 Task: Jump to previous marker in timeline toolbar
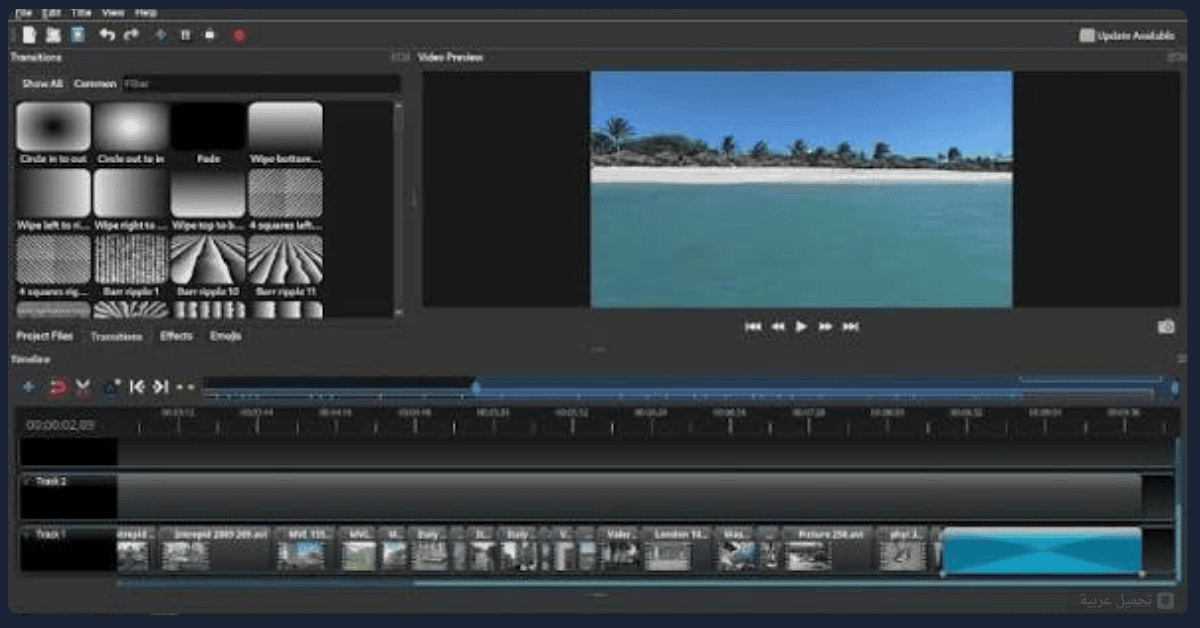(137, 386)
